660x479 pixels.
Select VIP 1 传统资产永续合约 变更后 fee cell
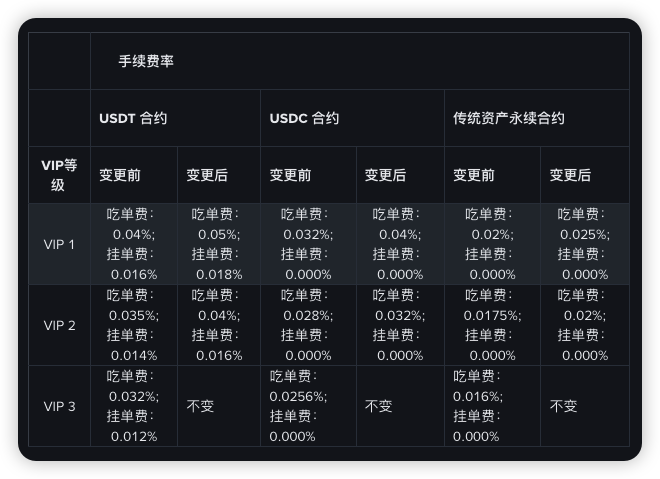(x=584, y=244)
